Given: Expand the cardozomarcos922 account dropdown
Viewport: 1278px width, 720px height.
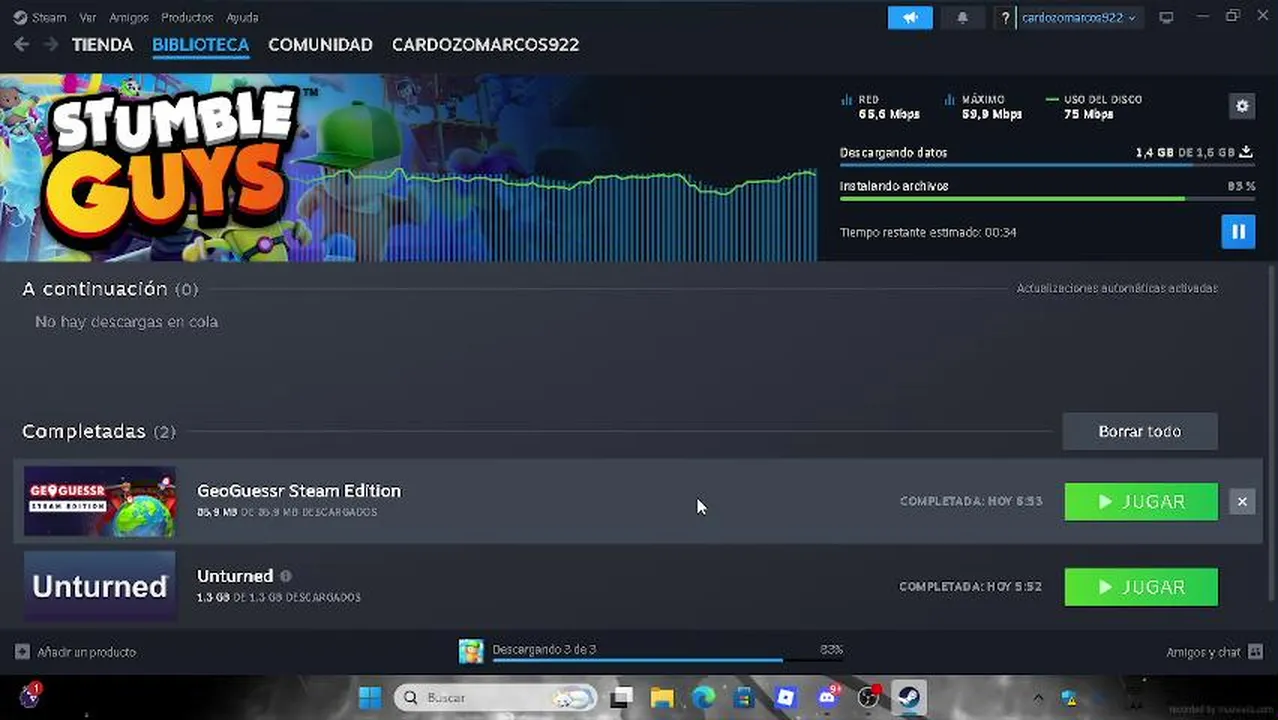Looking at the screenshot, I should pos(1079,18).
